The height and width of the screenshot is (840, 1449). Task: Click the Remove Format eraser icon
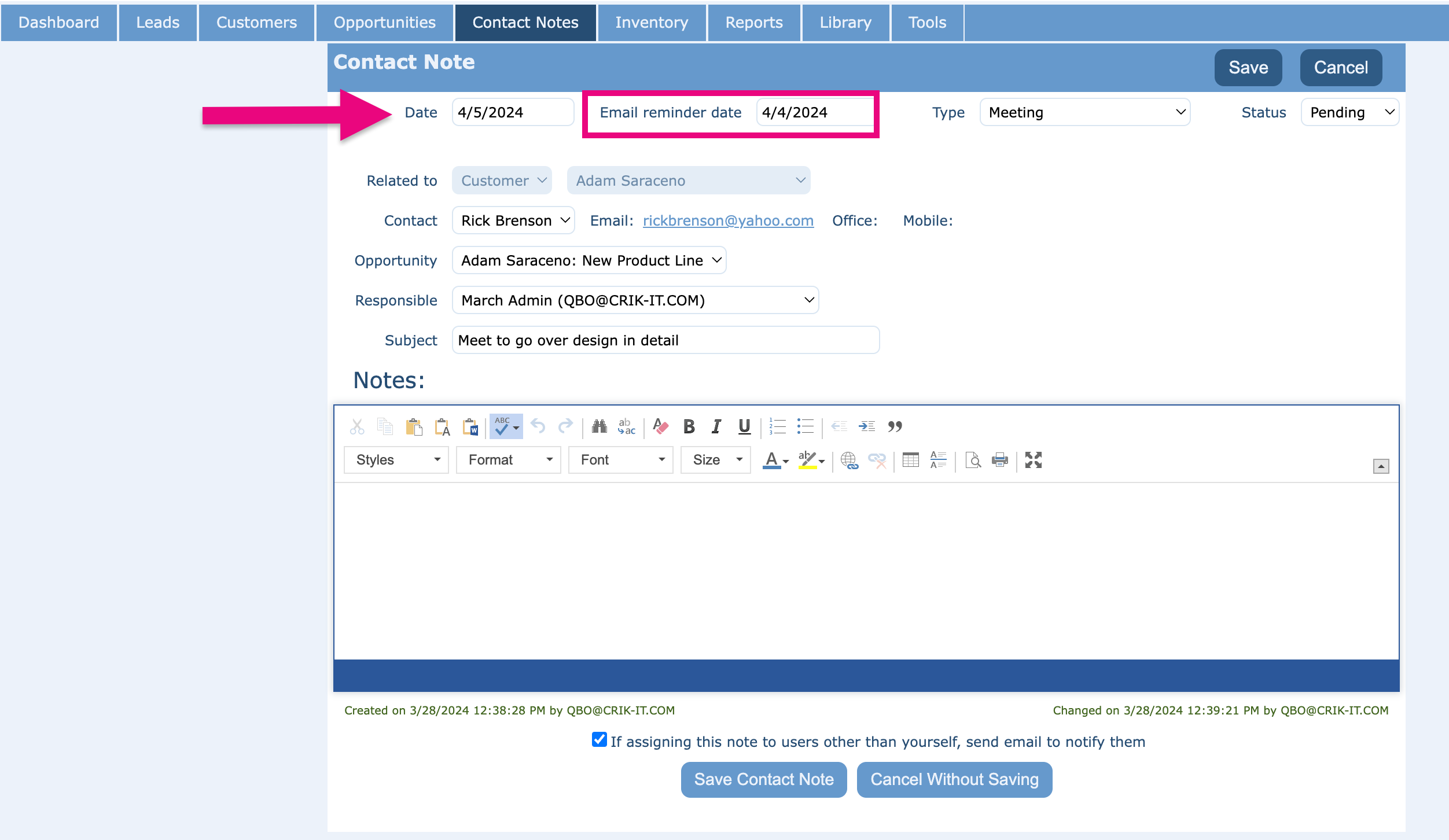[660, 427]
